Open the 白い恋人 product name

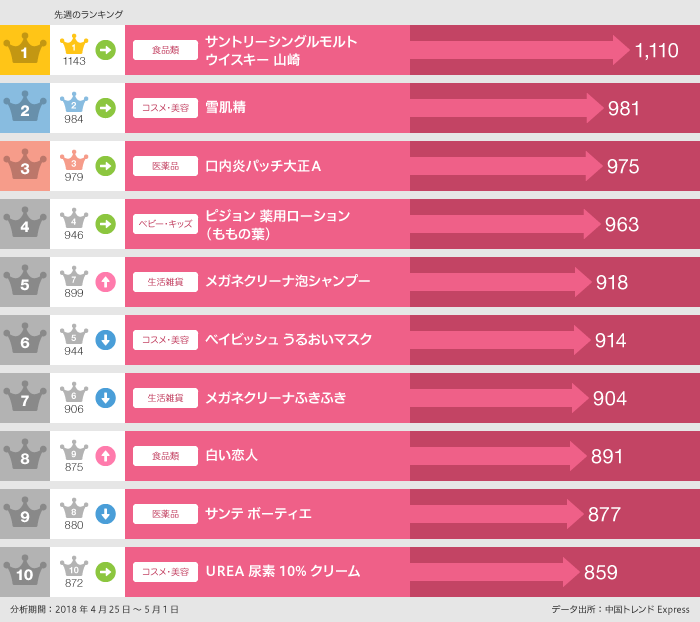click(x=231, y=456)
